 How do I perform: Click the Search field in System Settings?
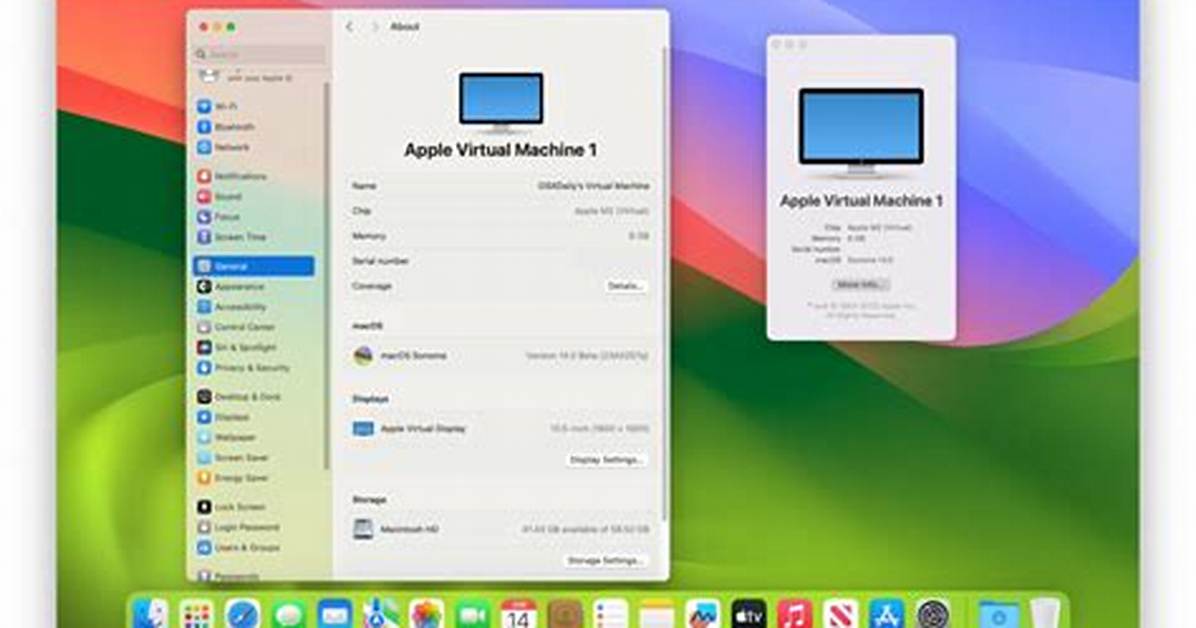(x=260, y=54)
